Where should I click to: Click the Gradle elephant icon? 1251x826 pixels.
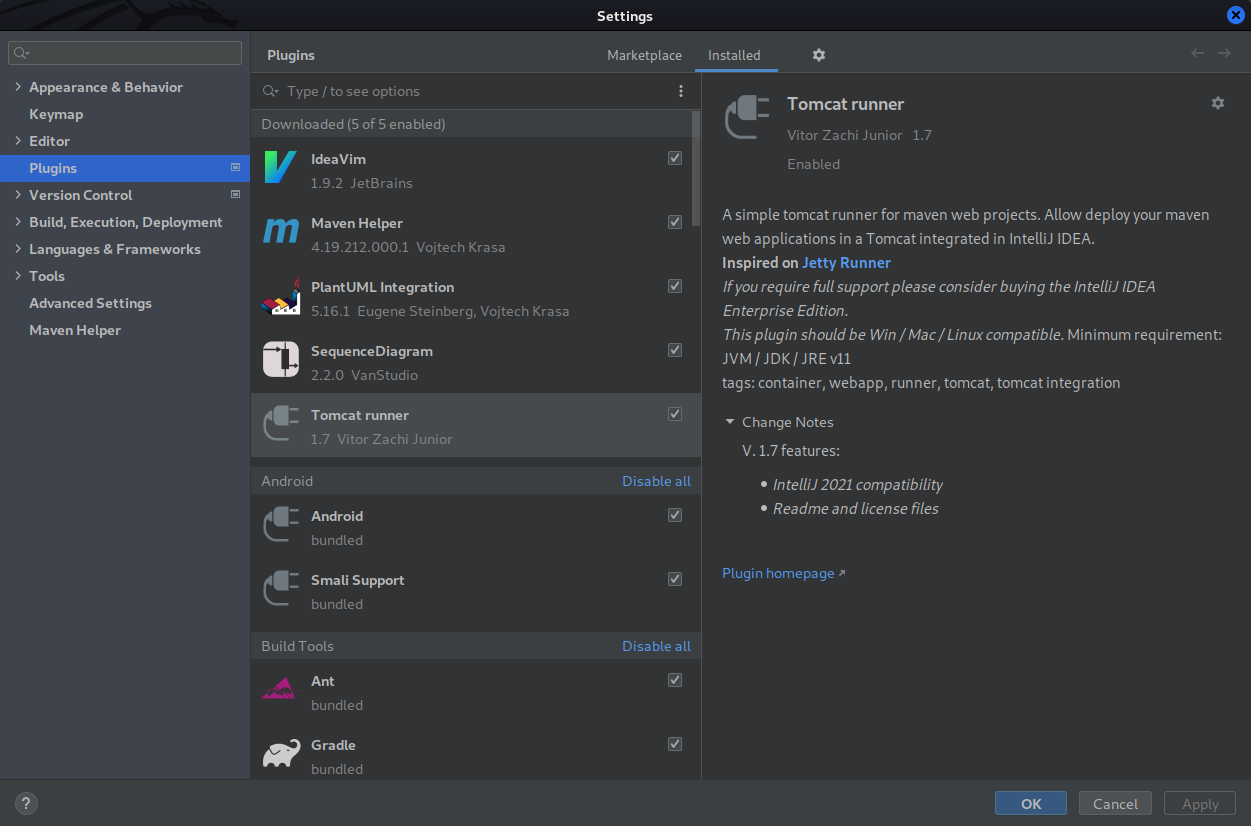click(281, 753)
